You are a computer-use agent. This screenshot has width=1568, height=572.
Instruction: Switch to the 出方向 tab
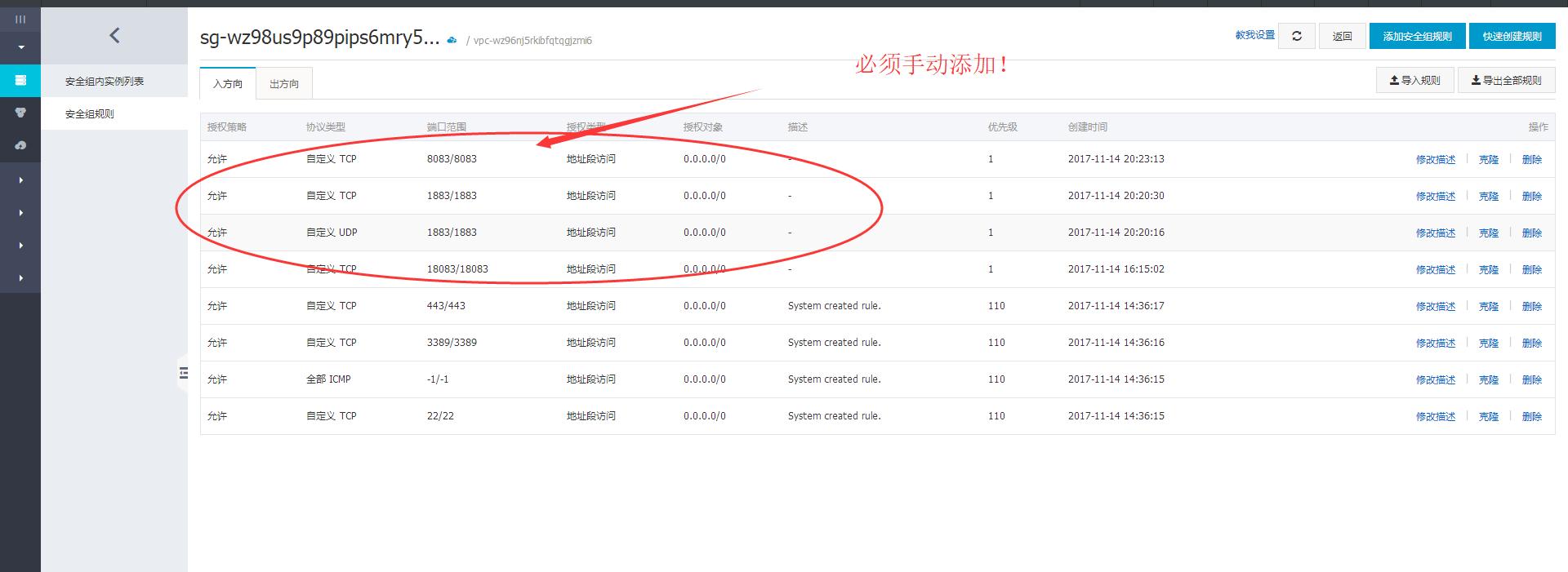click(x=284, y=84)
